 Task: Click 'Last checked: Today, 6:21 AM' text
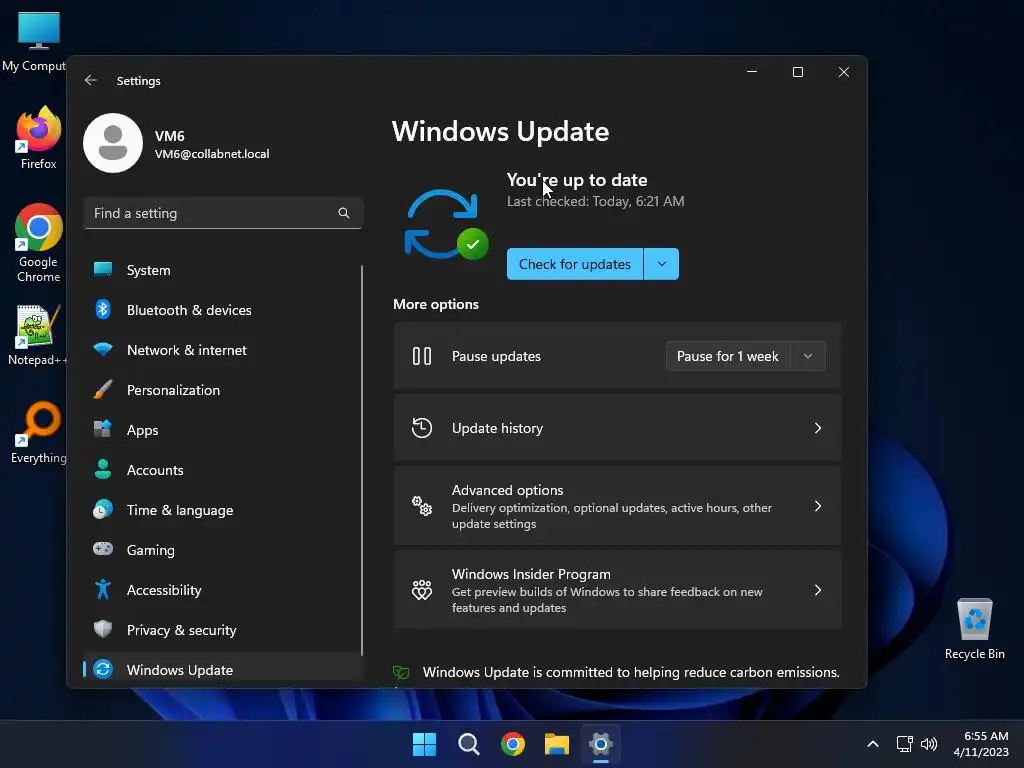[x=596, y=201]
